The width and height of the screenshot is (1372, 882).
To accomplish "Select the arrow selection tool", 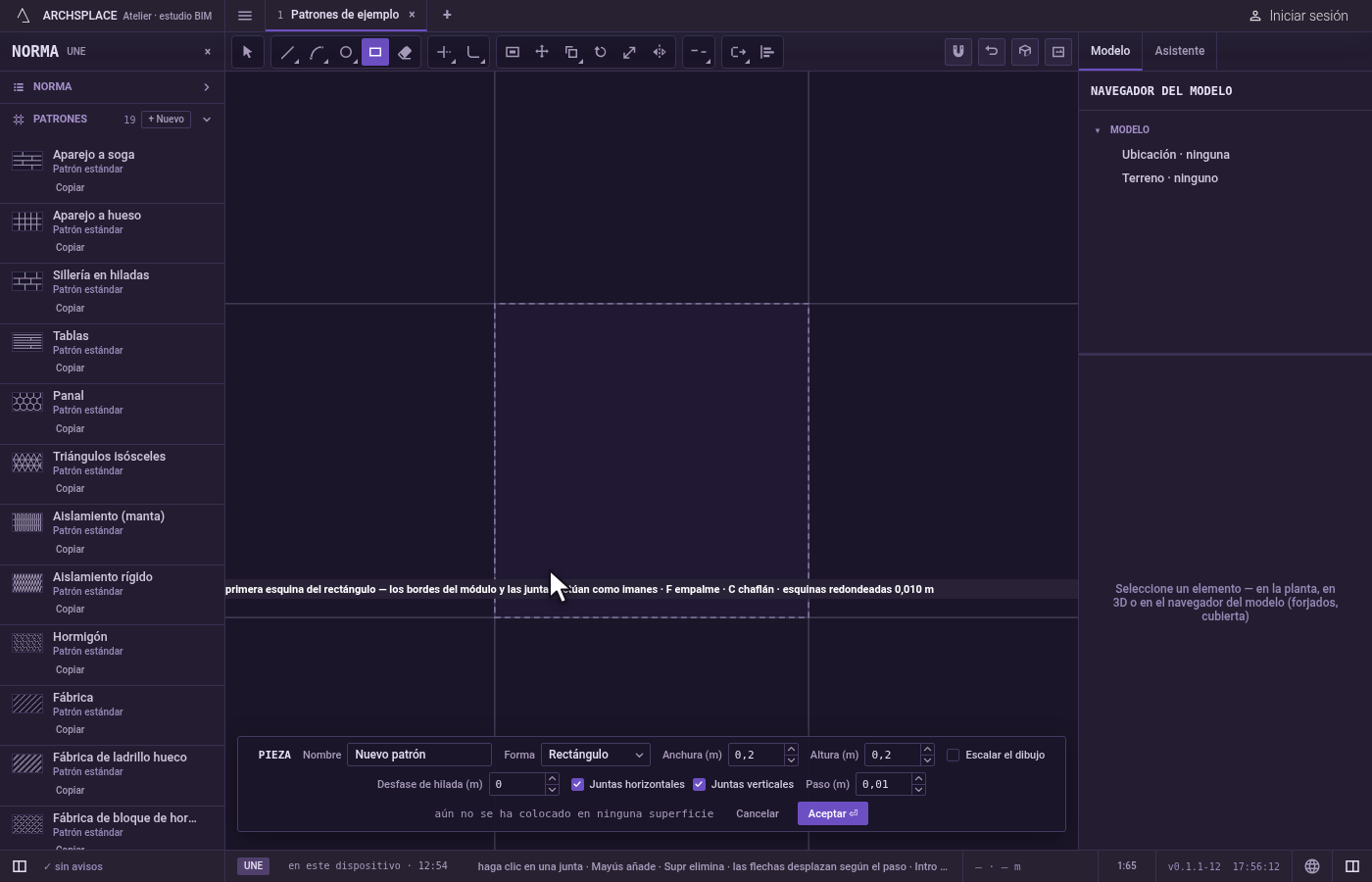I will tap(247, 52).
